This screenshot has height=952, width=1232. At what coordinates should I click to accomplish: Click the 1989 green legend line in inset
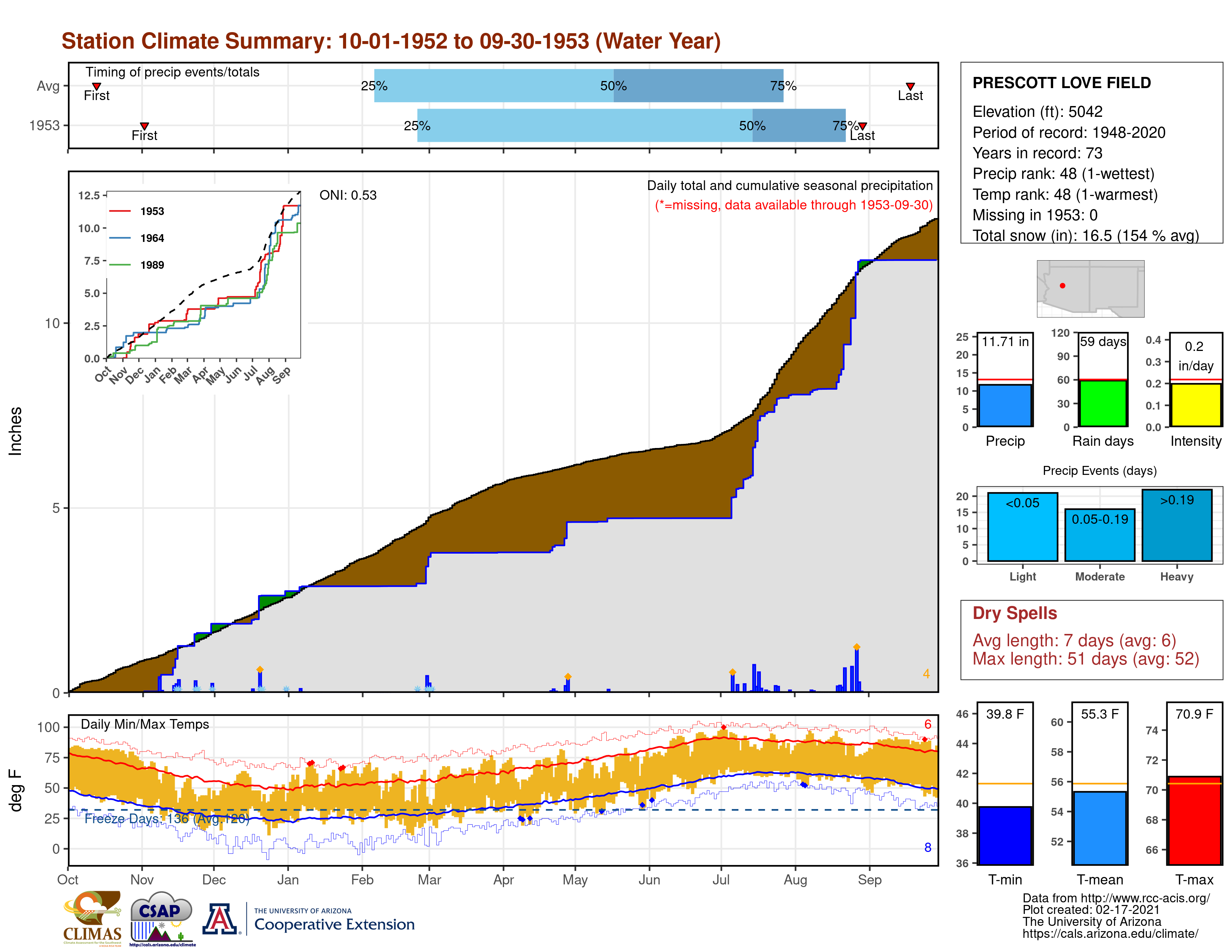119,265
